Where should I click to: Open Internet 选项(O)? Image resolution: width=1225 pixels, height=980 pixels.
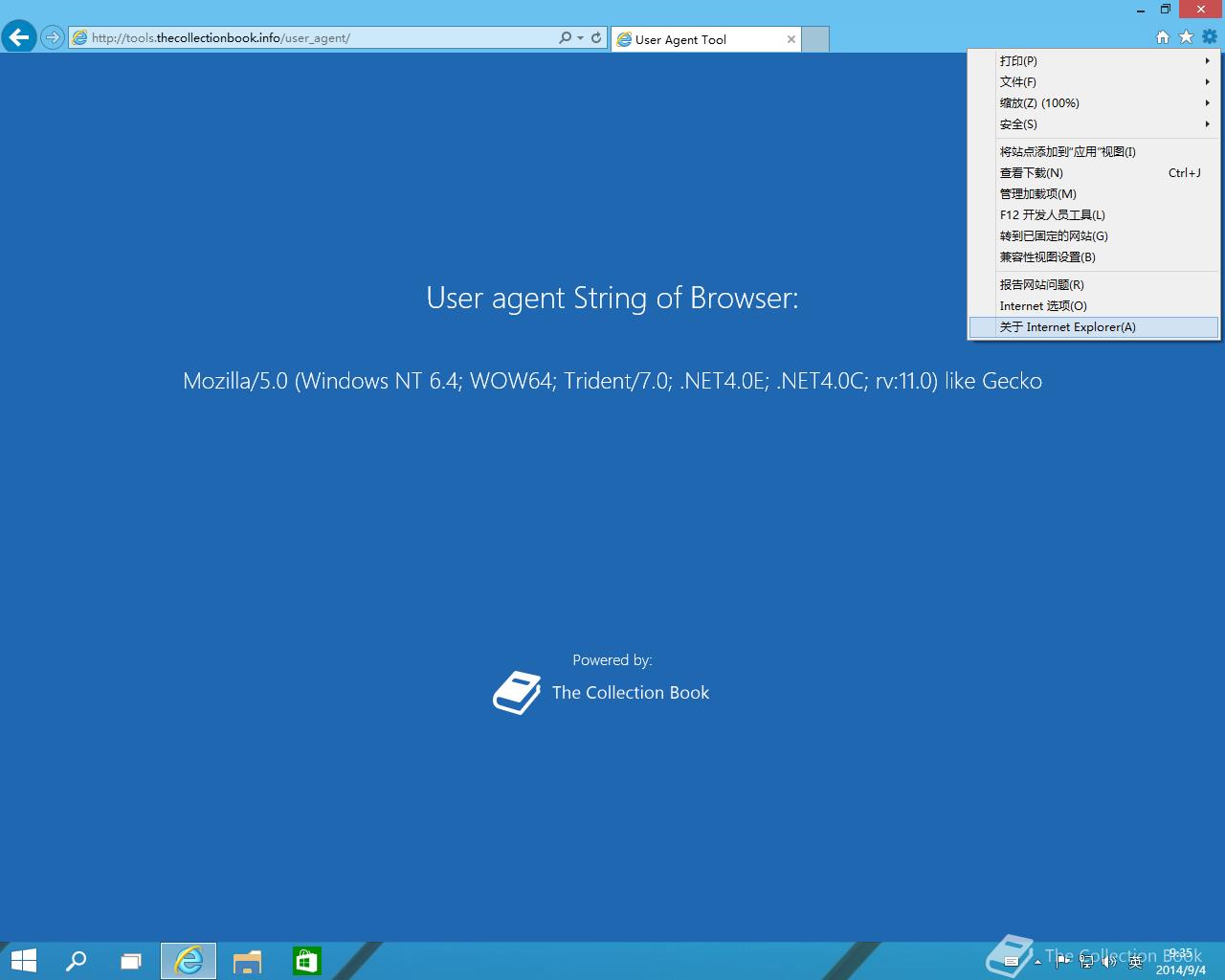point(1094,305)
